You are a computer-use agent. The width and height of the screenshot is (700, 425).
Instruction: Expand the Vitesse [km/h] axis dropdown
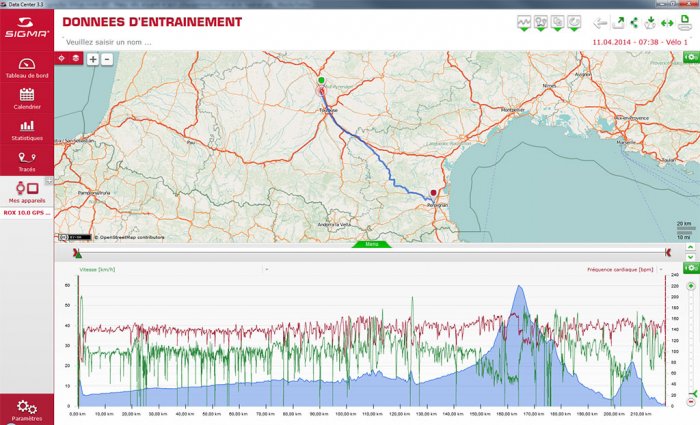click(x=267, y=270)
